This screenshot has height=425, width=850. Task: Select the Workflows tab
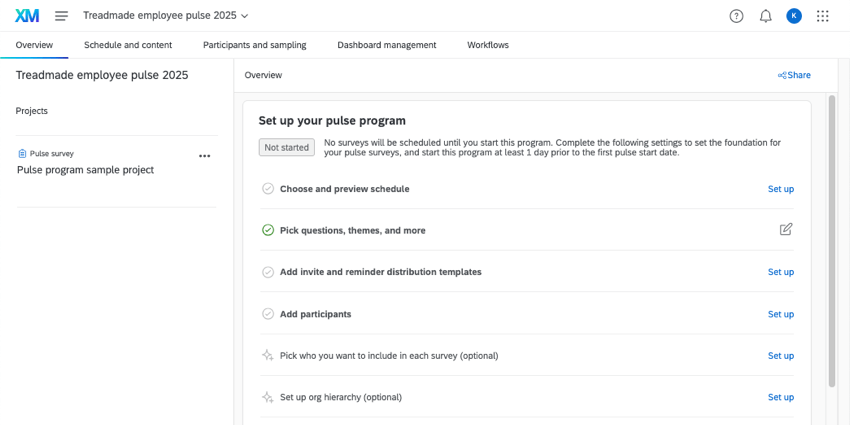pos(488,45)
